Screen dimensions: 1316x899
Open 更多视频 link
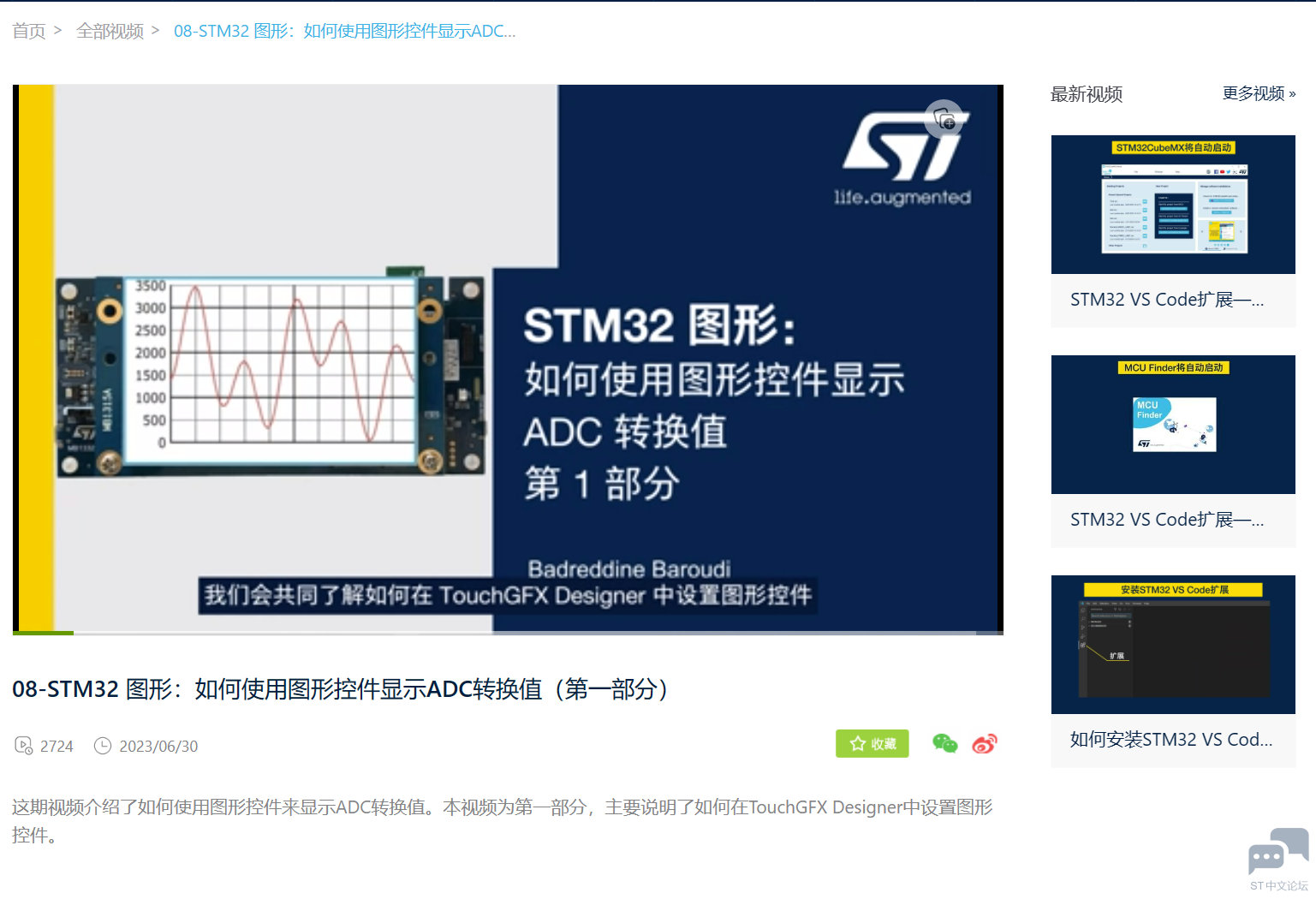coord(1259,93)
